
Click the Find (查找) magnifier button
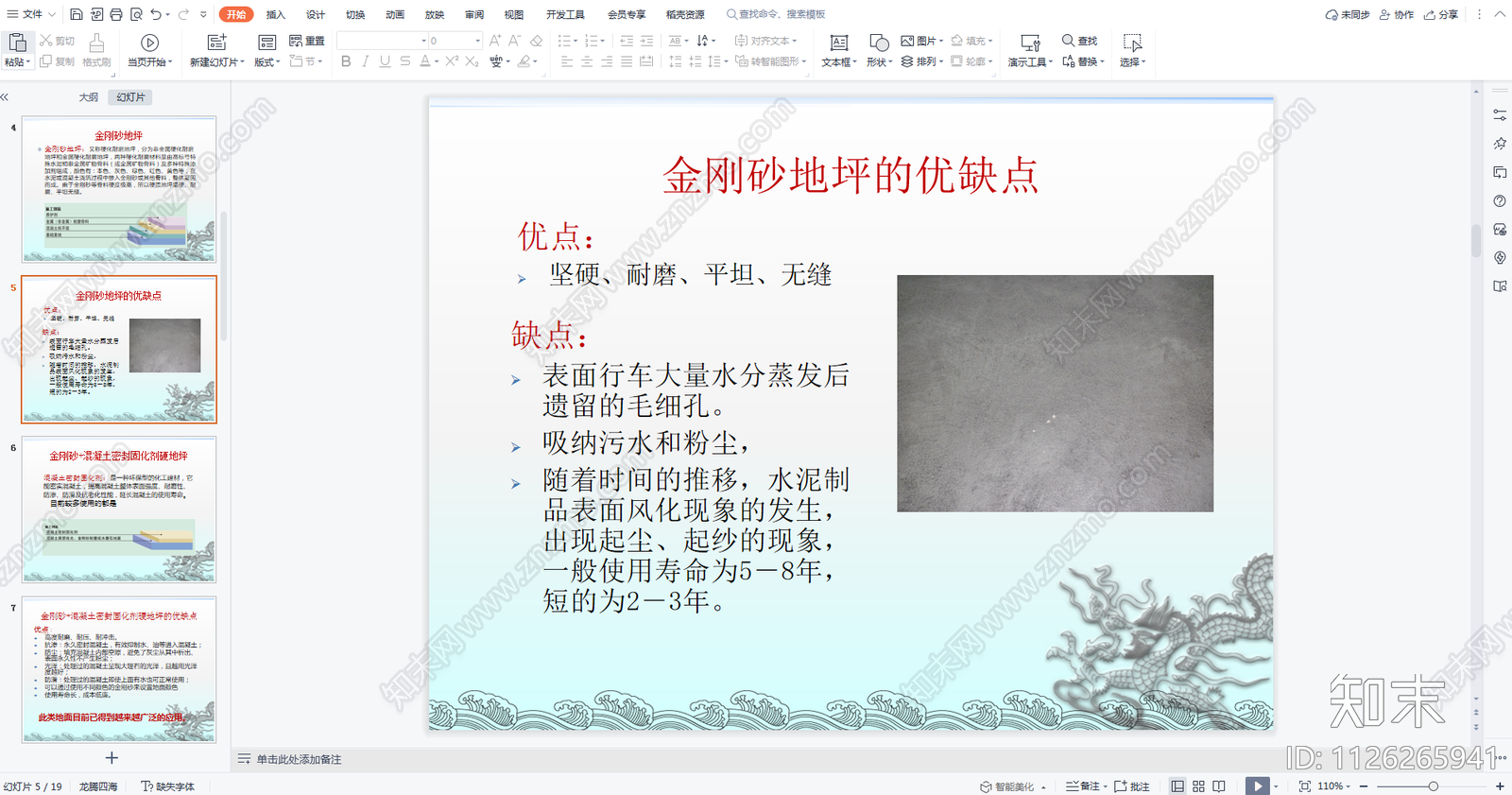pyautogui.click(x=1079, y=41)
